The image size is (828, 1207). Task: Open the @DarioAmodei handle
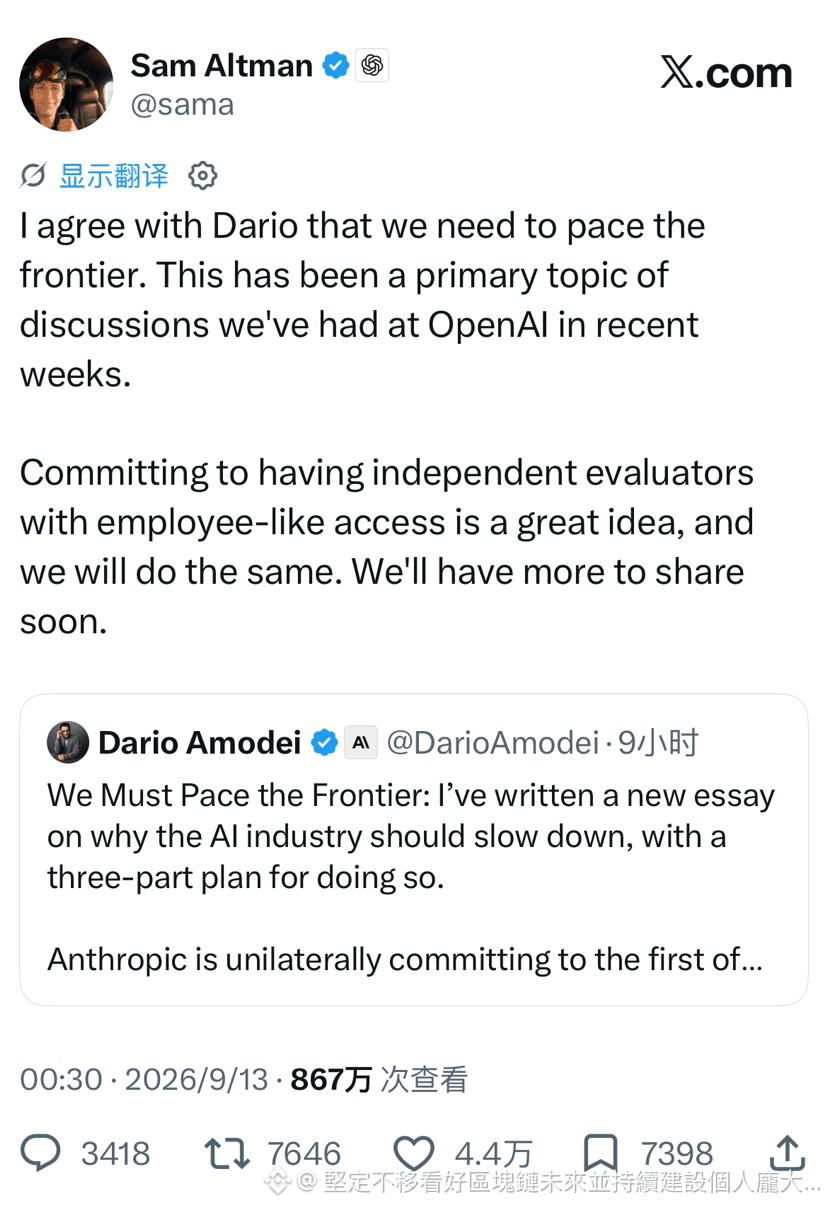pyautogui.click(x=492, y=743)
